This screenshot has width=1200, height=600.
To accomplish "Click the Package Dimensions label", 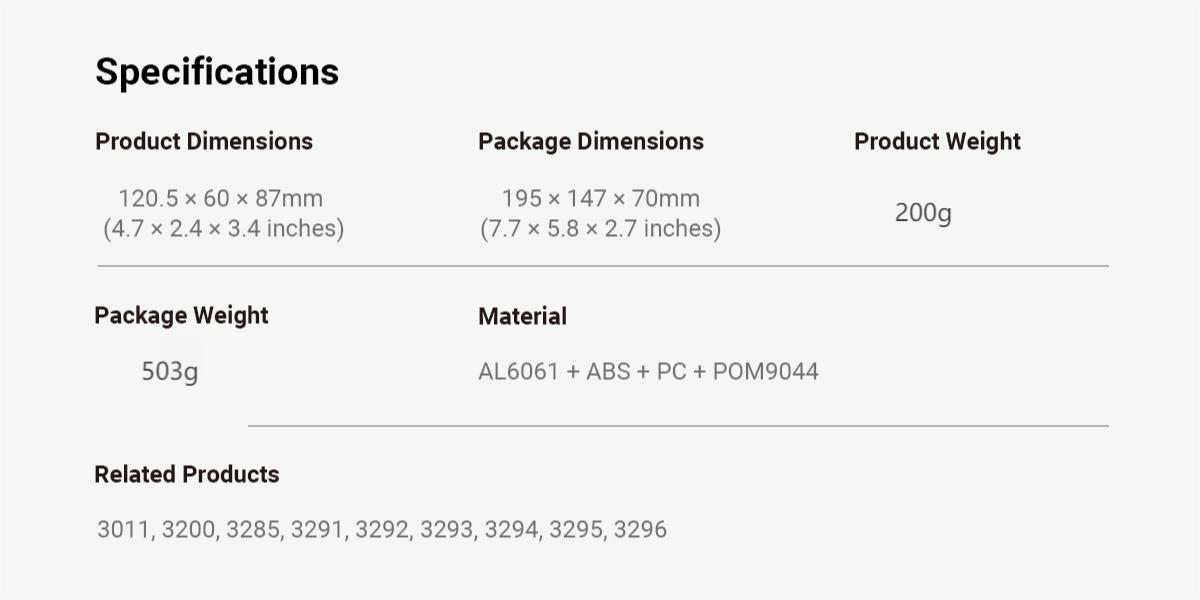I will [591, 142].
